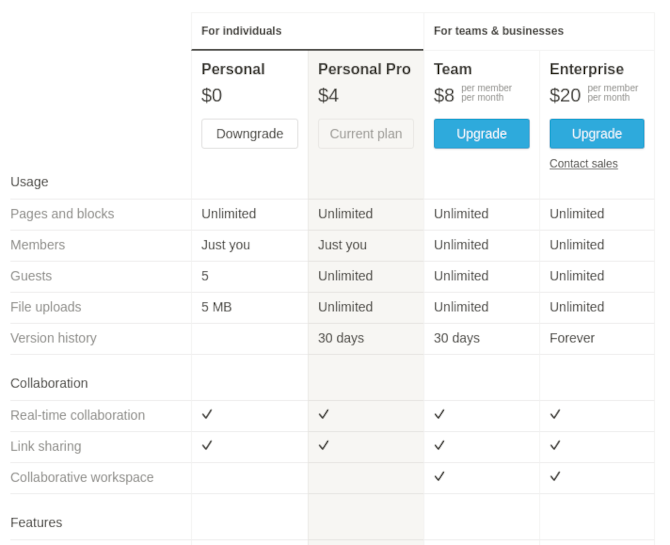This screenshot has height=545, width=670.
Task: Click Team plan's Real-time collaboration checkmark
Action: point(439,414)
